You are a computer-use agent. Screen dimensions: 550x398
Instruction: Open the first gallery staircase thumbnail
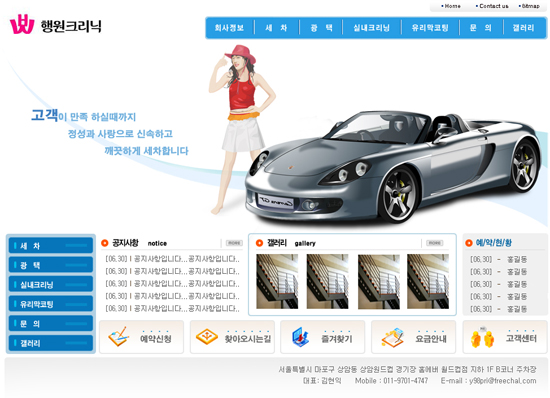277,282
